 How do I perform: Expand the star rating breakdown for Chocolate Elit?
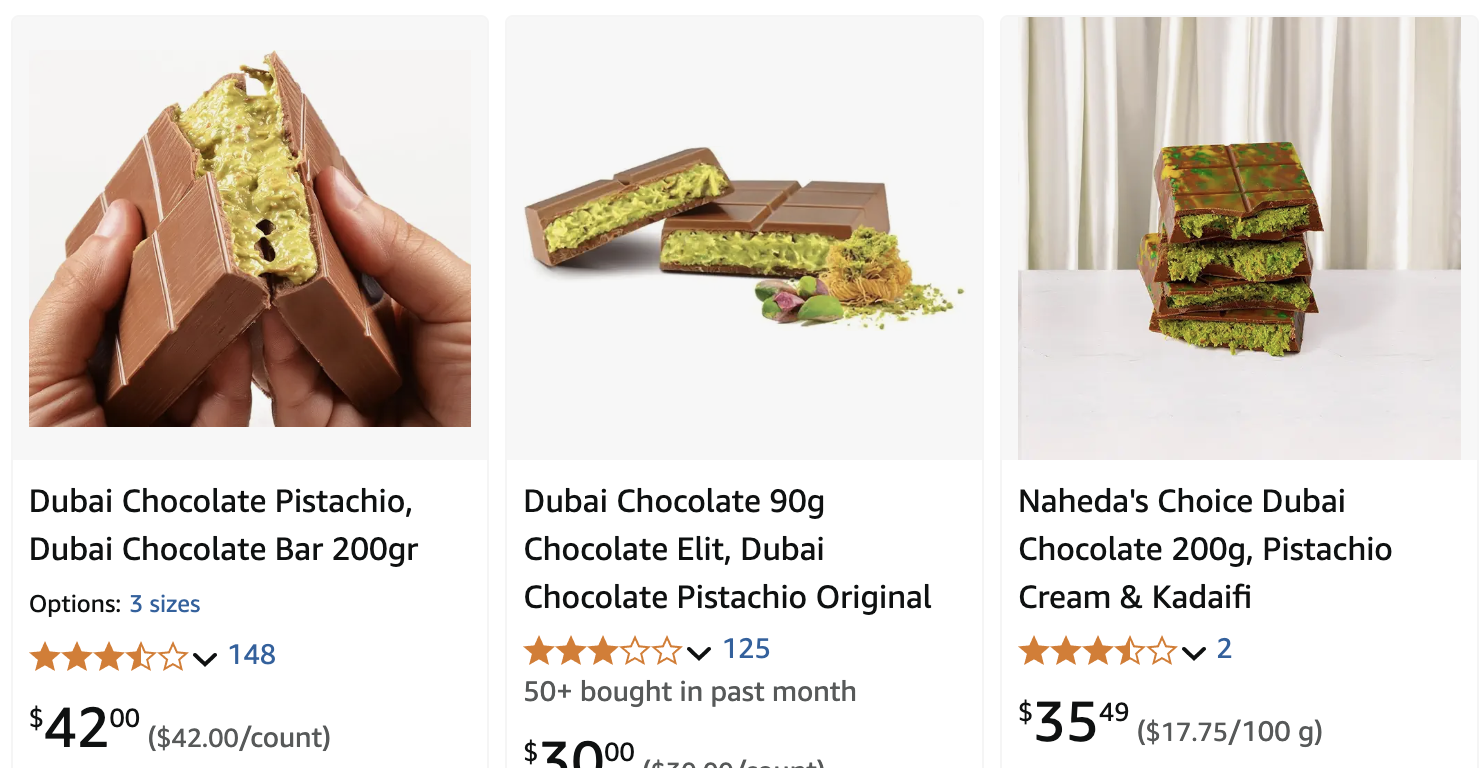click(698, 652)
